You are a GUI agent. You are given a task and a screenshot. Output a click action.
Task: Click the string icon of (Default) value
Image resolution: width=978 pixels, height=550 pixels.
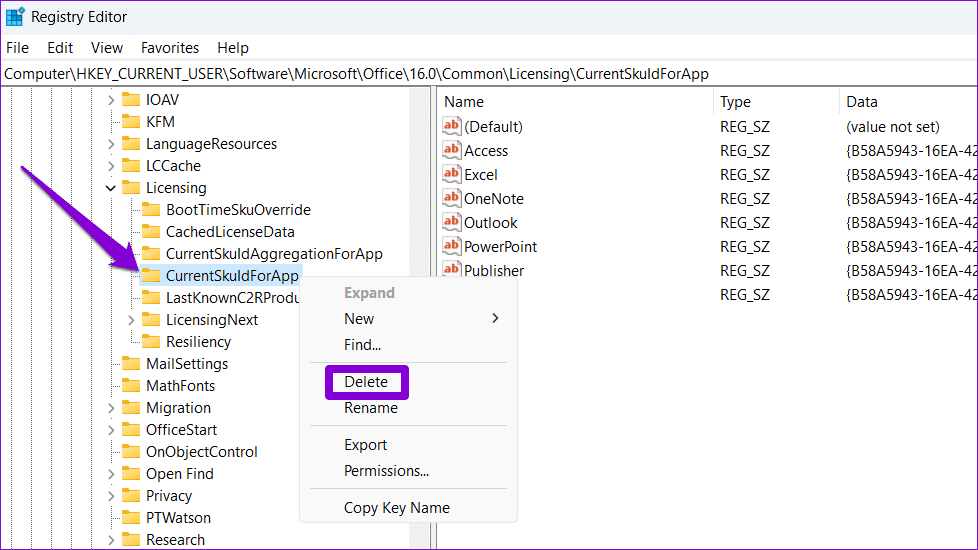click(452, 126)
